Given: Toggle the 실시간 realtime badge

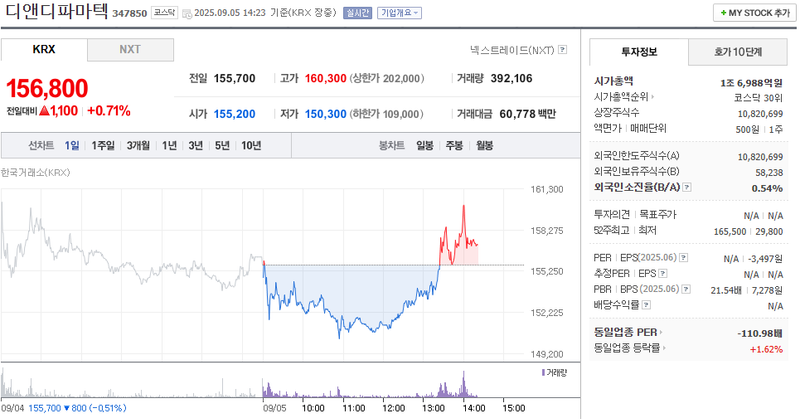Looking at the screenshot, I should coord(357,13).
